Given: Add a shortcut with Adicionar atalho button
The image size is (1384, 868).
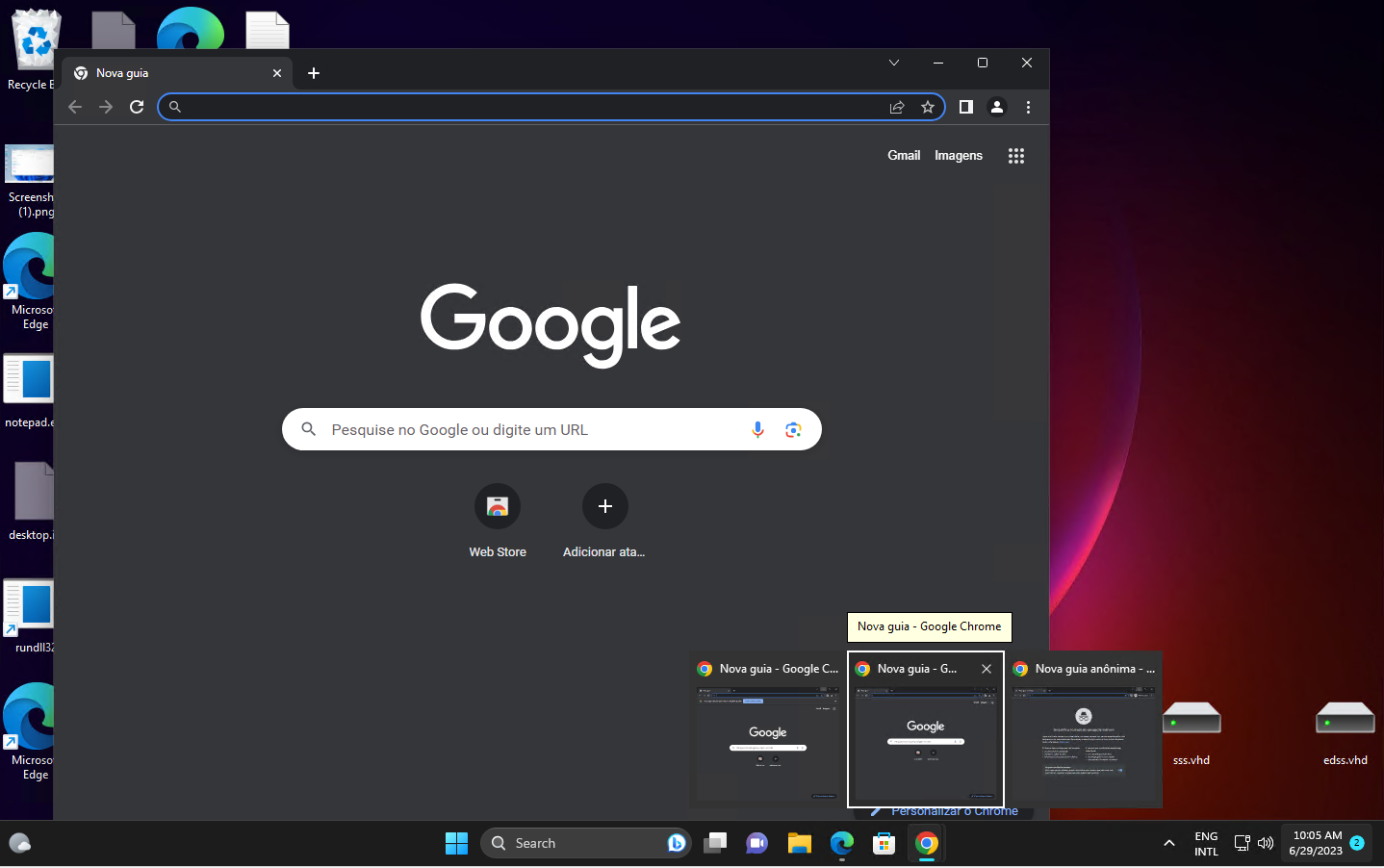Looking at the screenshot, I should (x=605, y=521).
